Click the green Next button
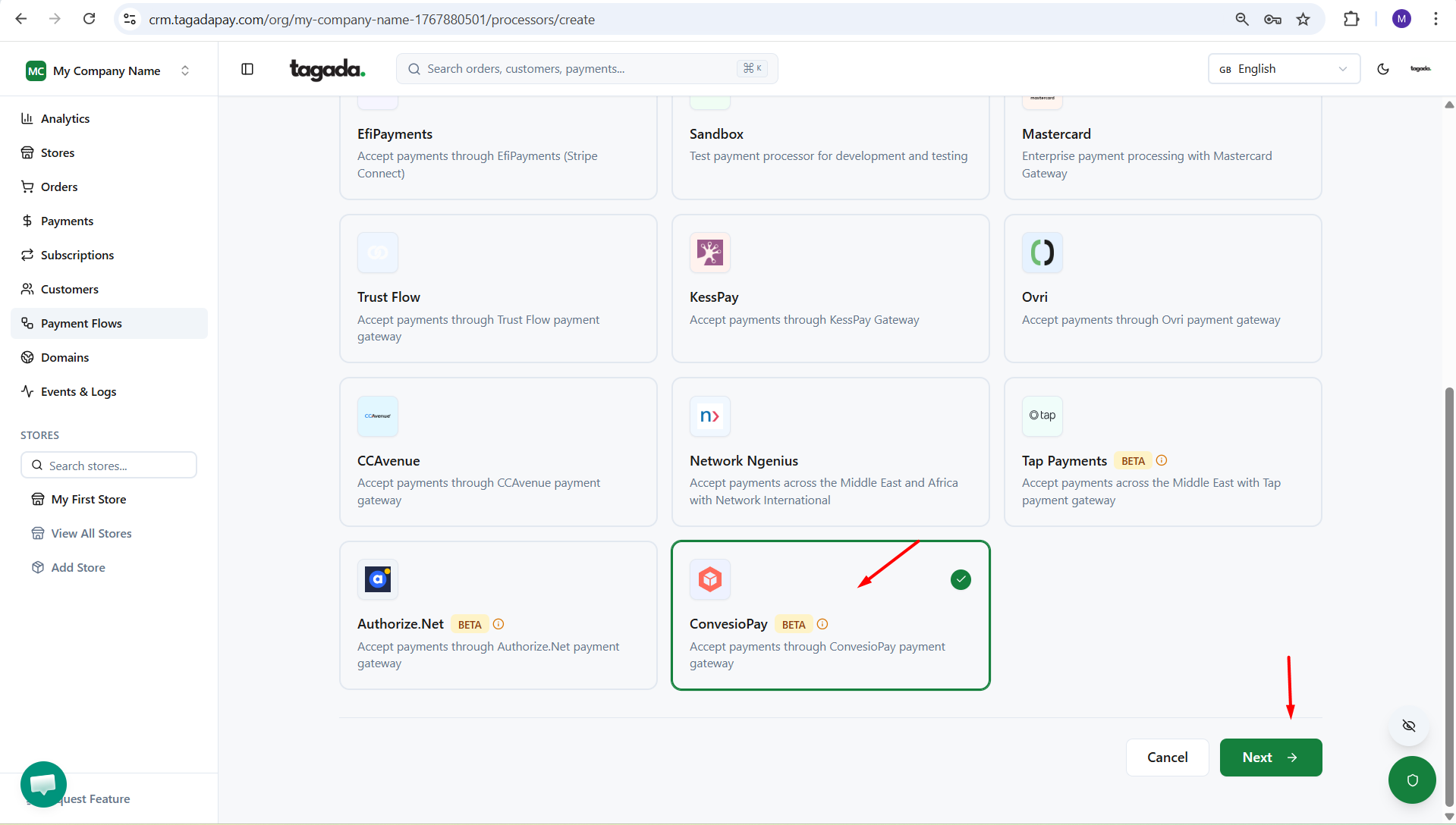The width and height of the screenshot is (1456, 825). (1270, 758)
